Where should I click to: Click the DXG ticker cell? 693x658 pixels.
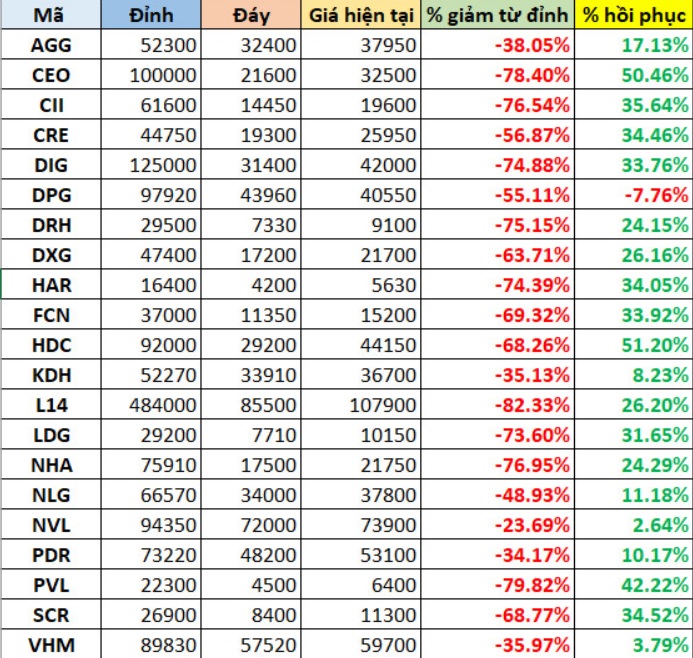coord(51,255)
